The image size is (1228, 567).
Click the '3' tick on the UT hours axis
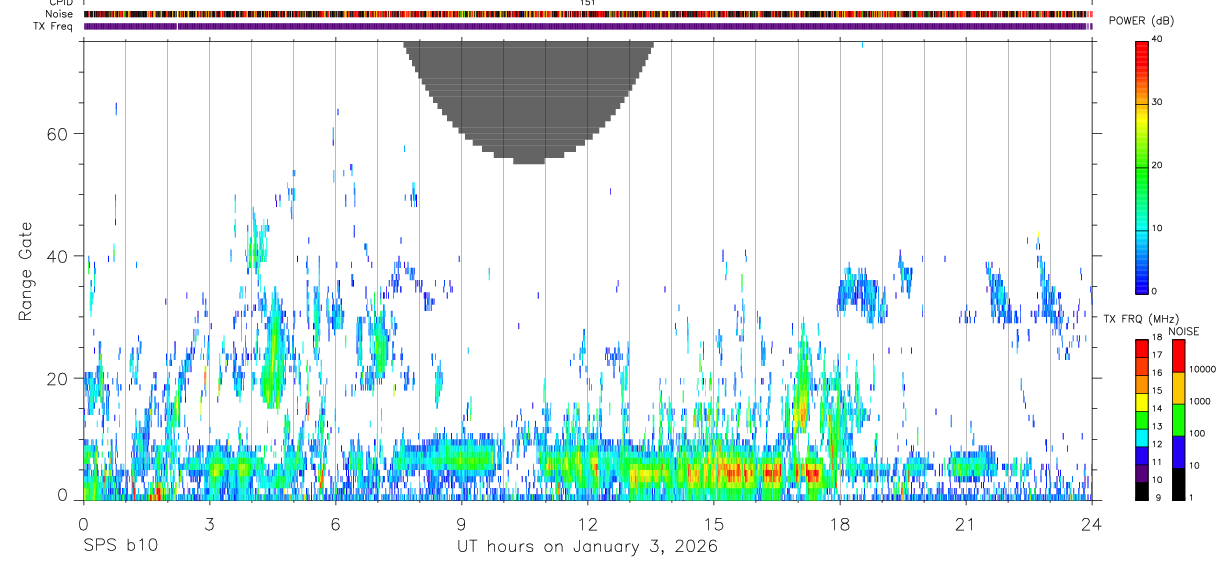coord(209,525)
